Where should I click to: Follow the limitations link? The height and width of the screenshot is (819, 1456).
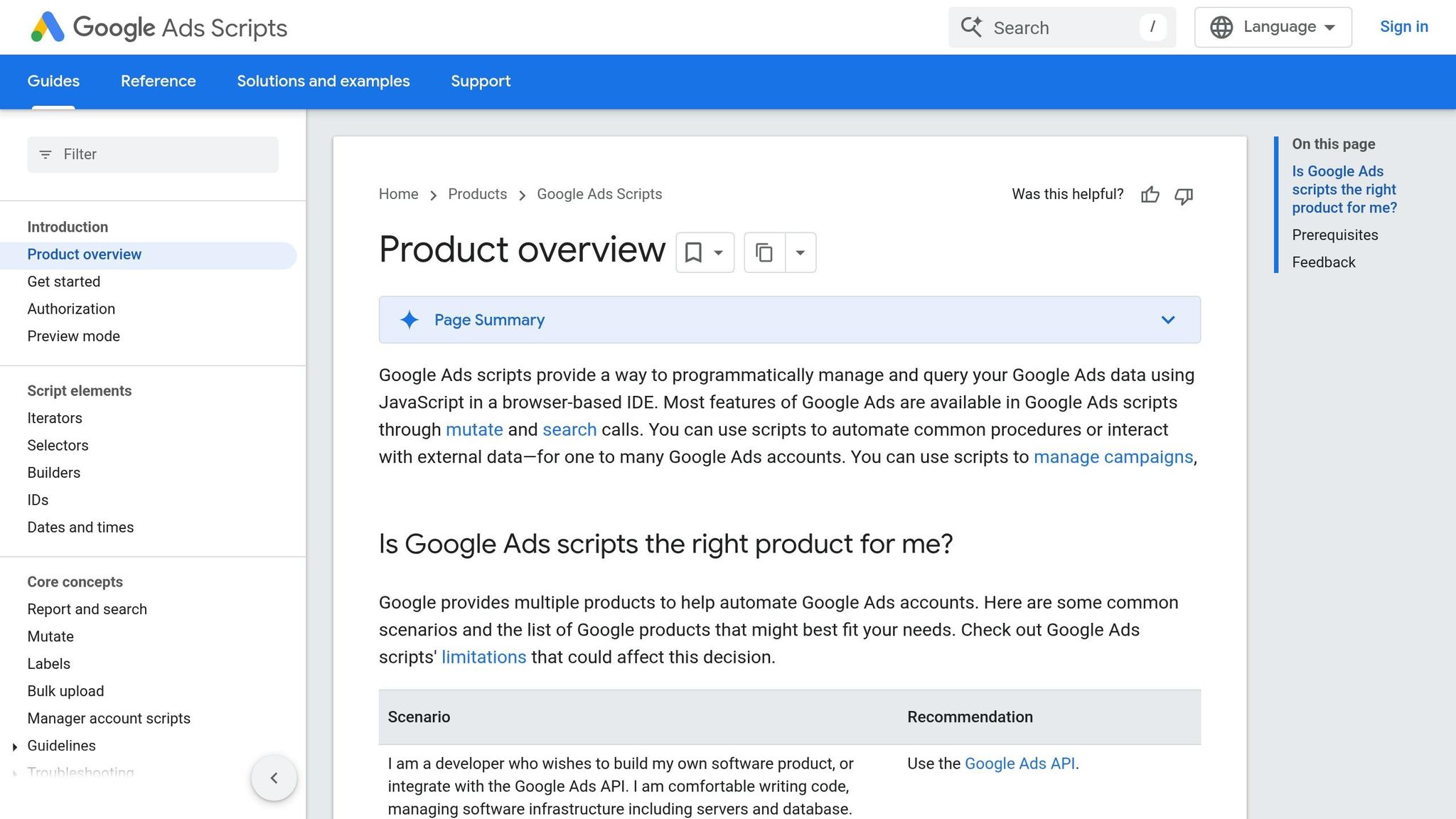pyautogui.click(x=483, y=657)
